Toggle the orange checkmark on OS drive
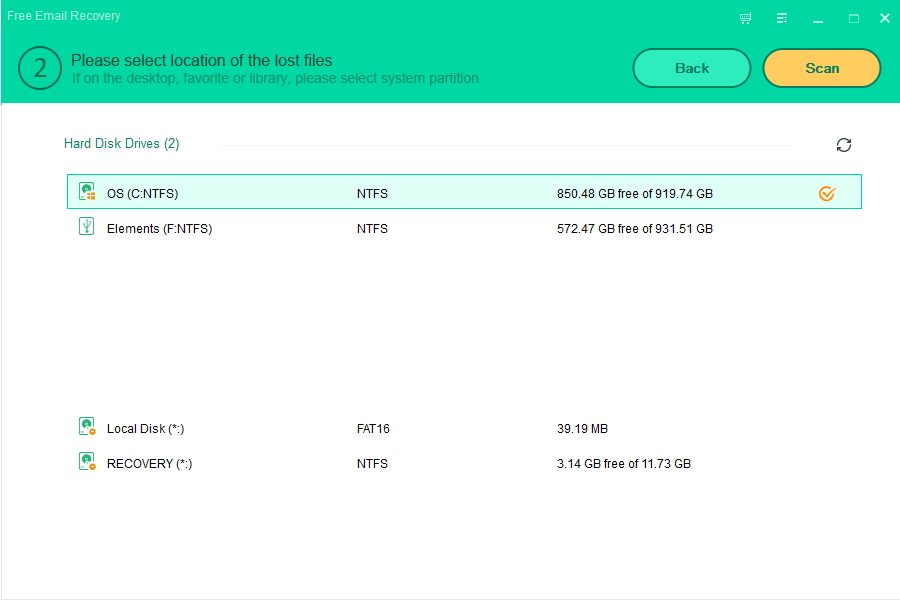 tap(827, 193)
